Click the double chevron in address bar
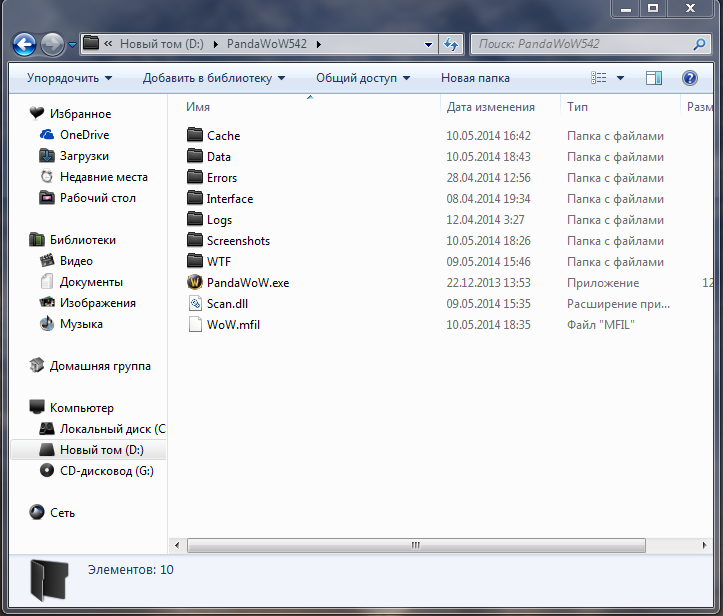Viewport: 723px width, 616px height. click(x=108, y=44)
